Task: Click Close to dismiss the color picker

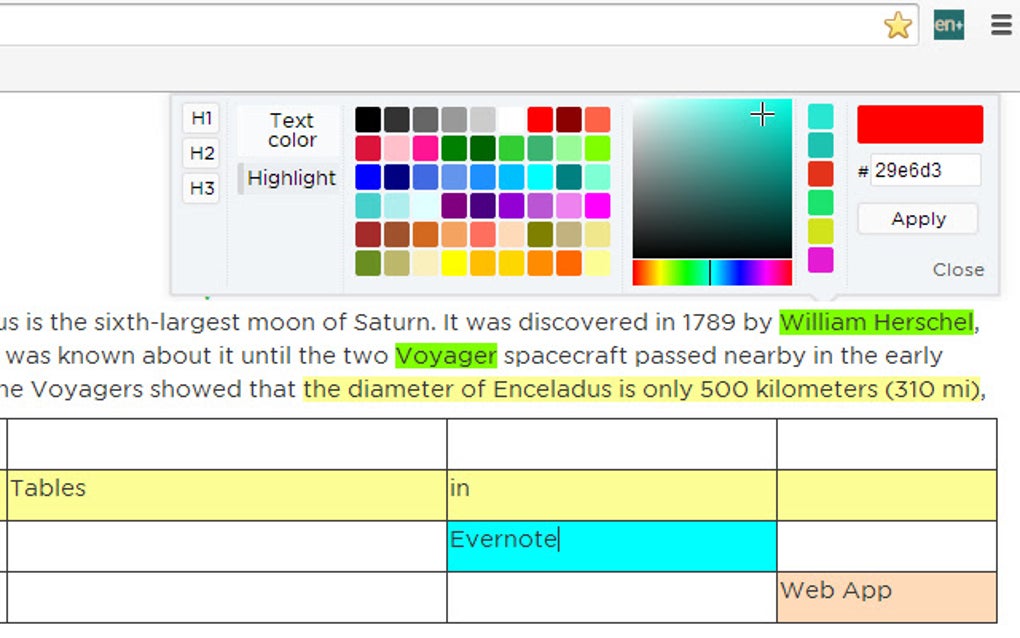Action: coord(958,269)
